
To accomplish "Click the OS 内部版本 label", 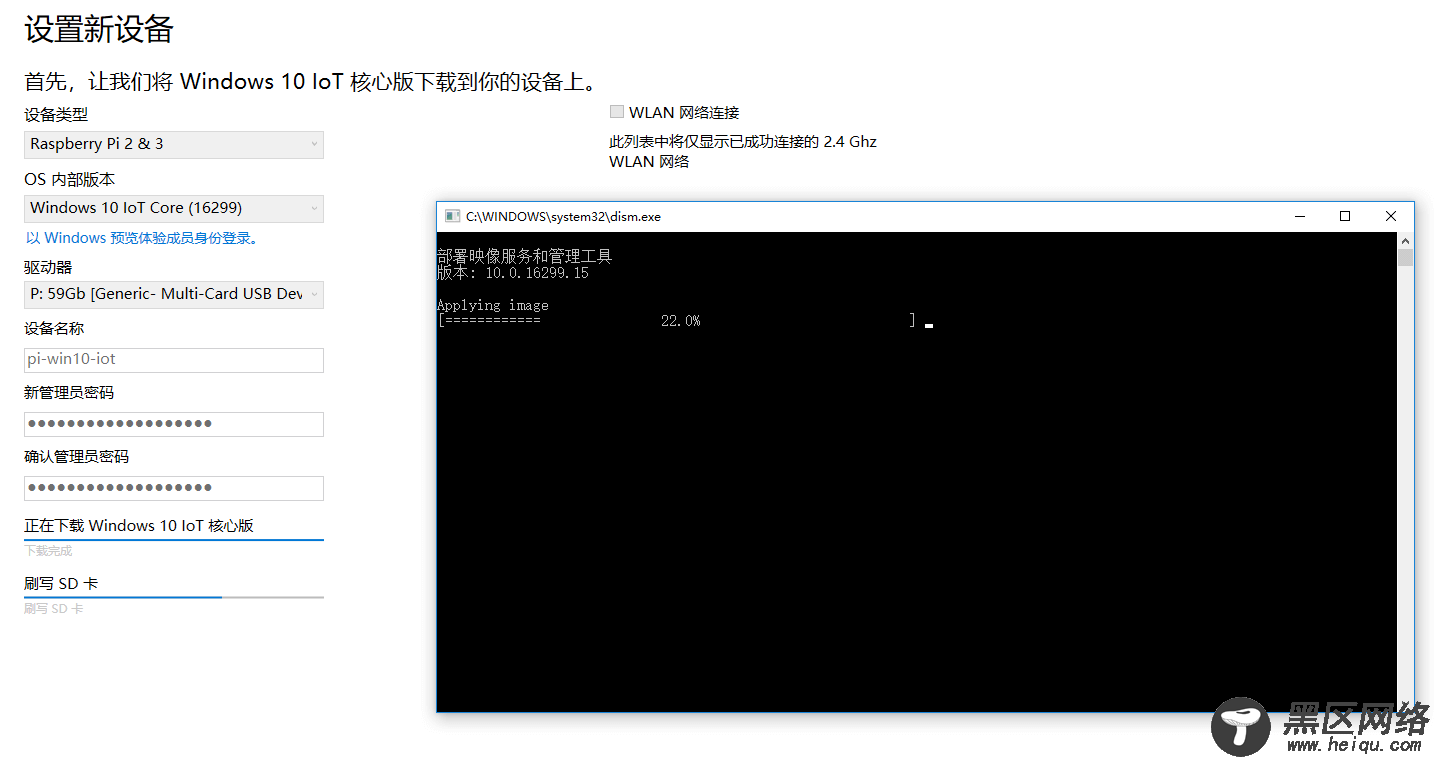I will click(x=69, y=180).
